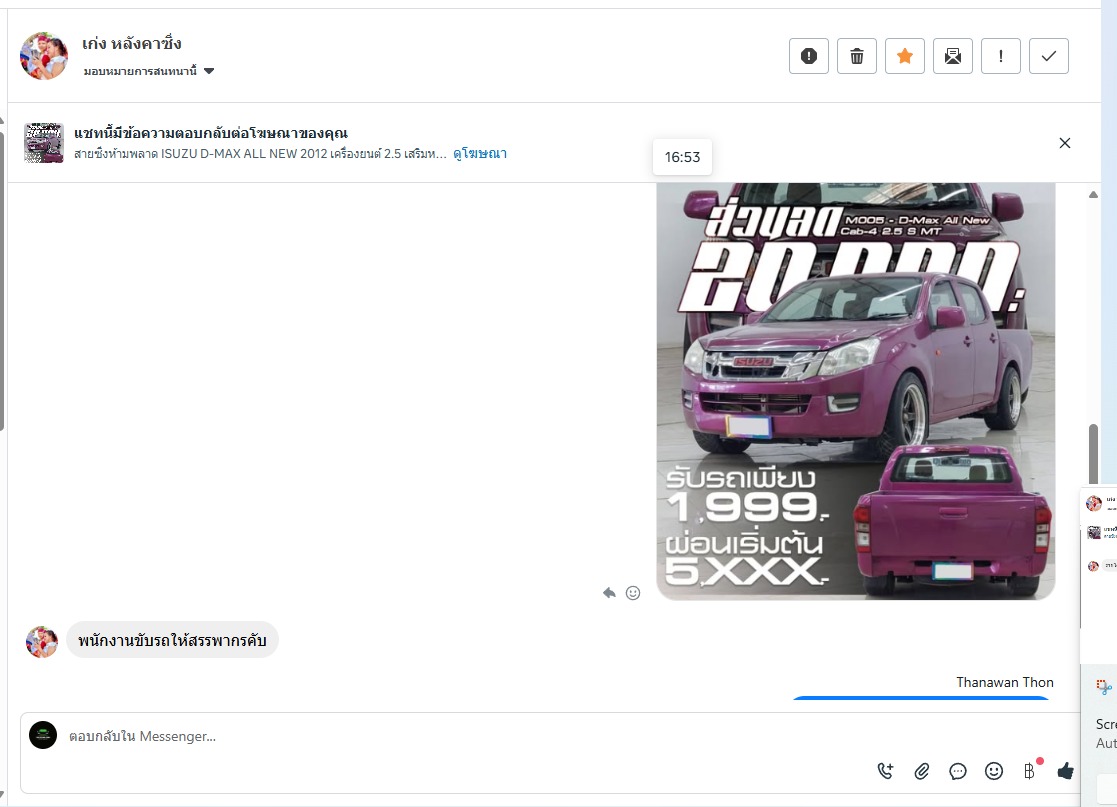Delete conversation with trash icon
This screenshot has height=807, width=1117.
click(x=857, y=56)
